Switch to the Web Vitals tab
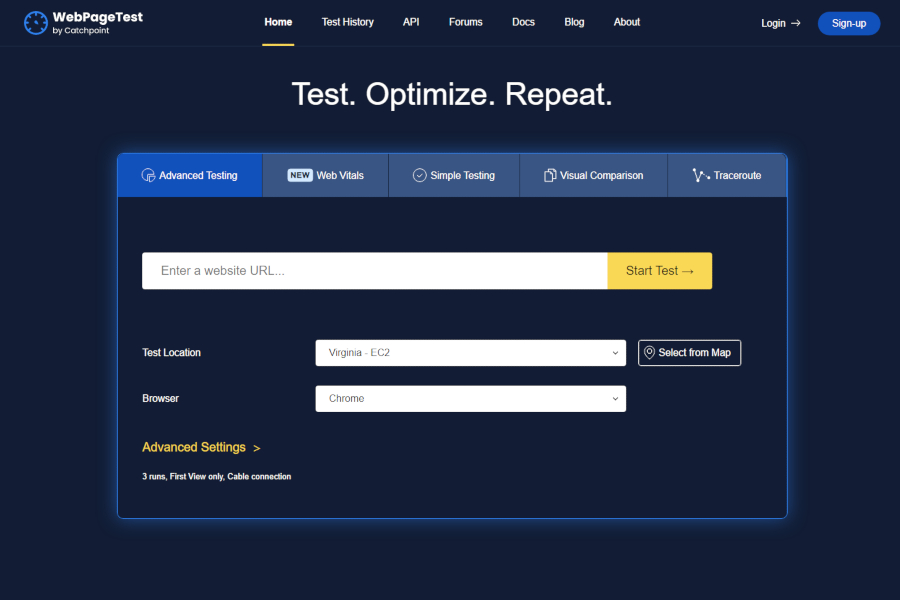This screenshot has width=900, height=600. click(325, 174)
